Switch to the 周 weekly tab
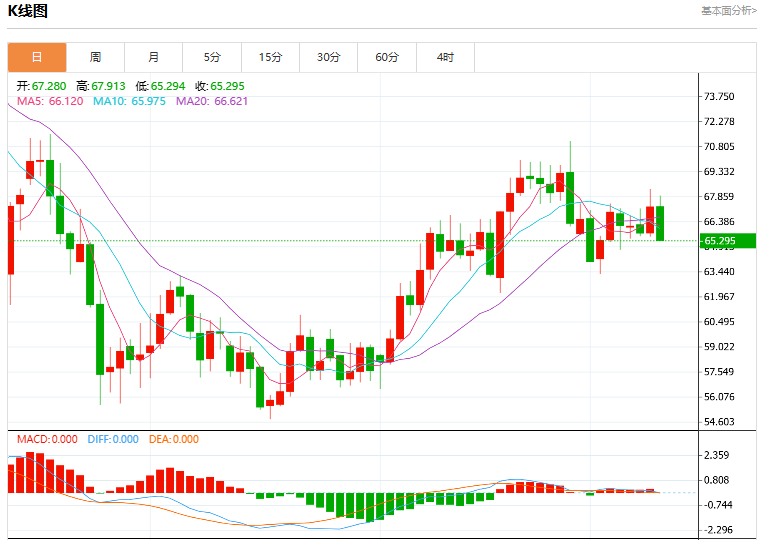765x540 pixels. [x=95, y=57]
